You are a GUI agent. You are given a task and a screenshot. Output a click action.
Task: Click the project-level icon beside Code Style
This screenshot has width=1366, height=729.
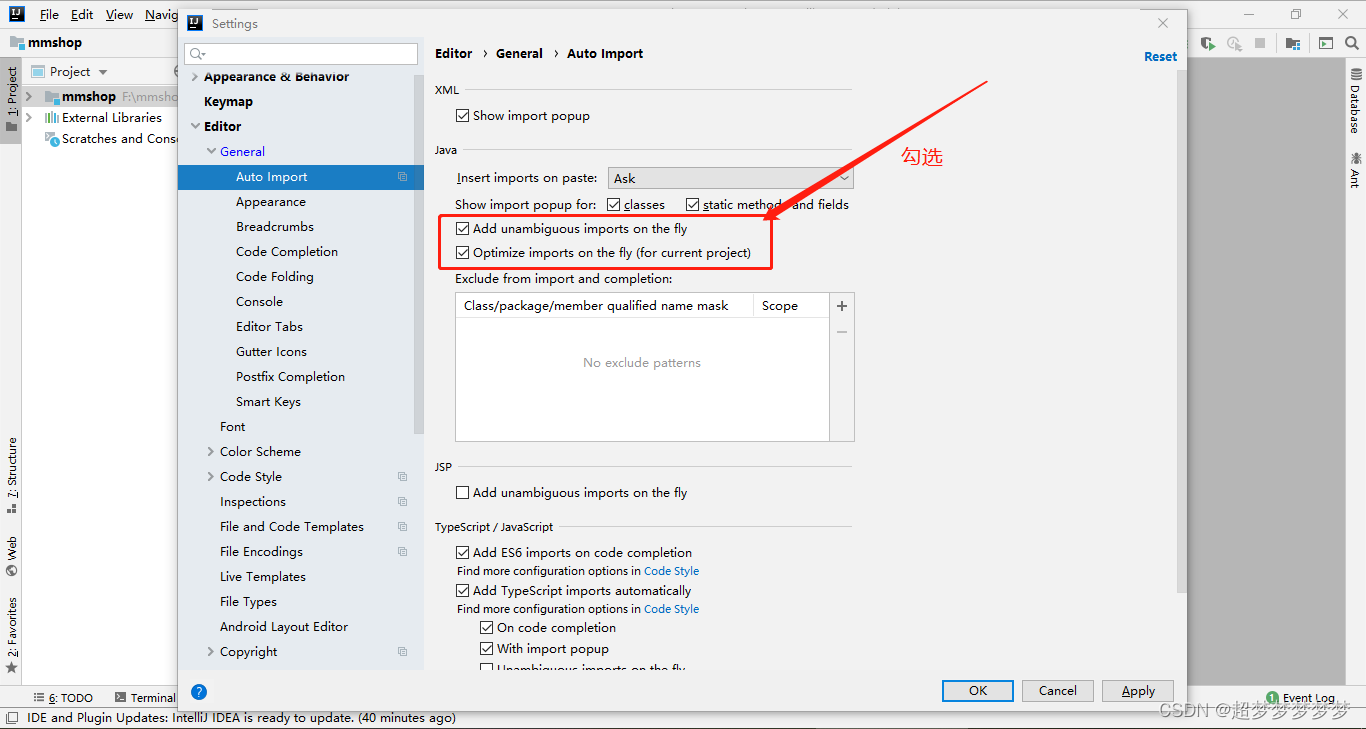402,477
